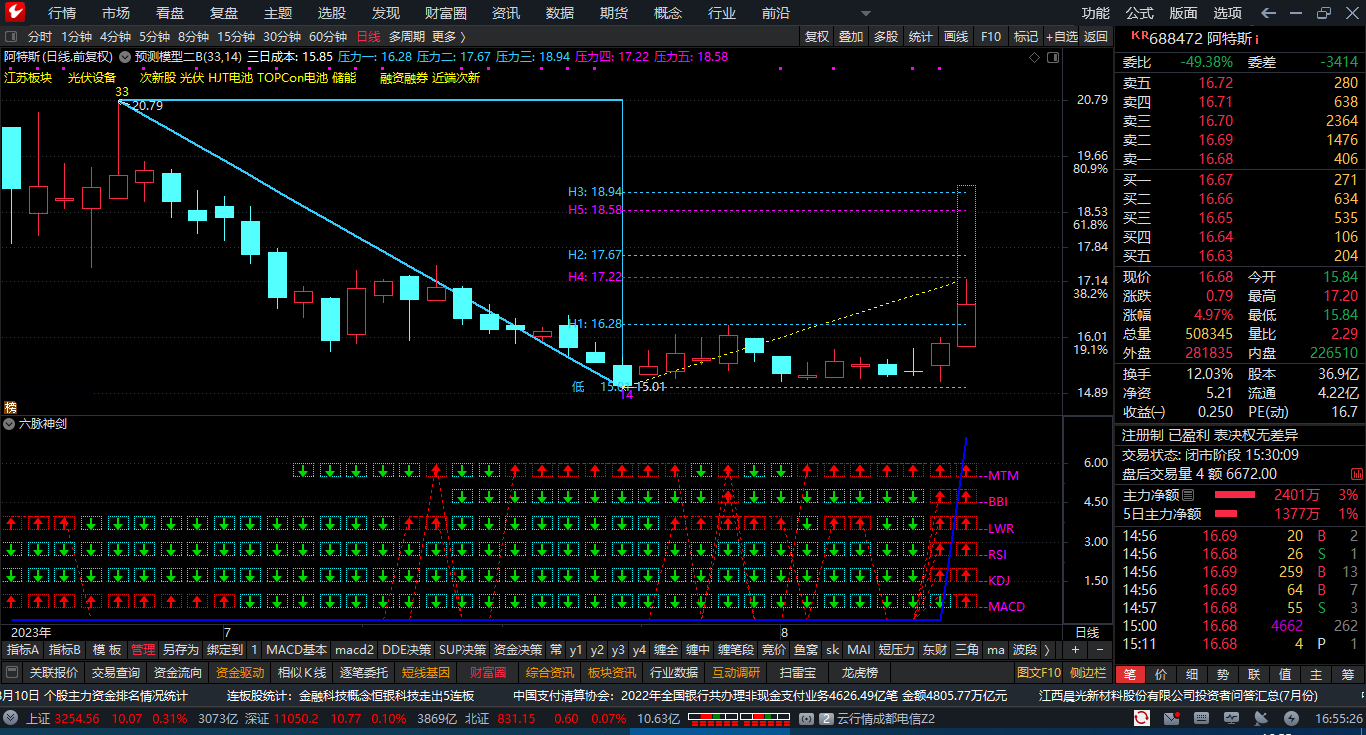The height and width of the screenshot is (735, 1366).
Task: Open the red refresh sync icon
Action: [1141, 718]
